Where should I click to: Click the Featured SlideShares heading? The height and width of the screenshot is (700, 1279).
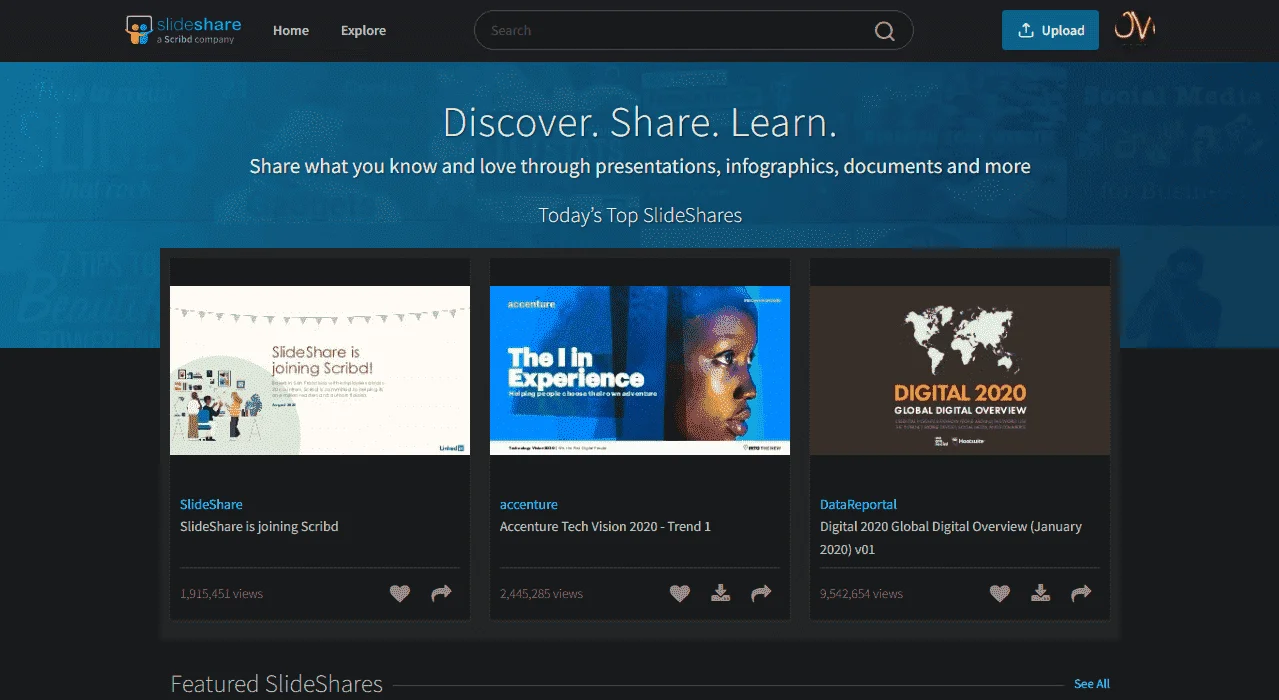tap(276, 684)
